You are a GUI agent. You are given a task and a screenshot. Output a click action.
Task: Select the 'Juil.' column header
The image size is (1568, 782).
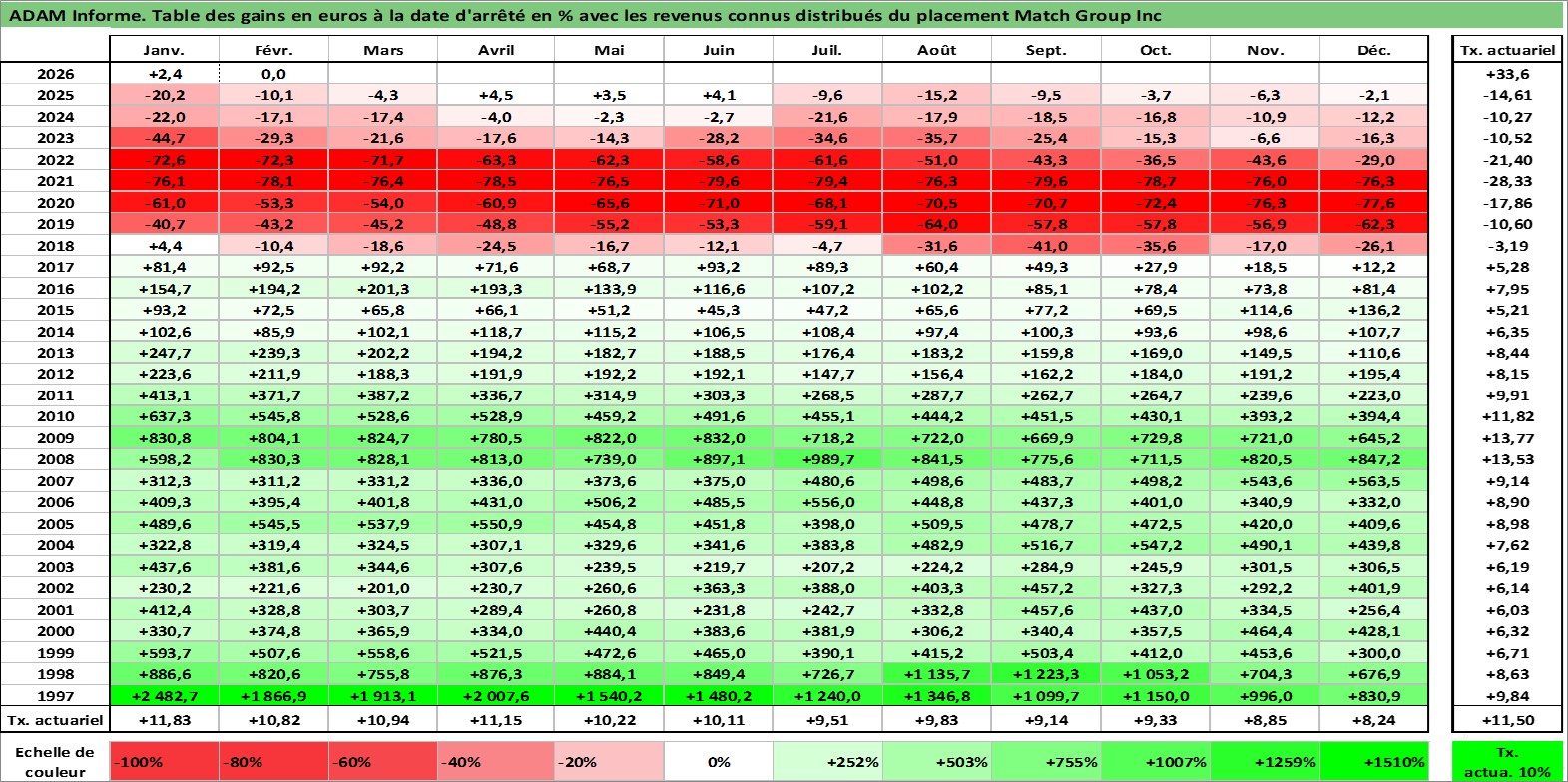click(827, 50)
